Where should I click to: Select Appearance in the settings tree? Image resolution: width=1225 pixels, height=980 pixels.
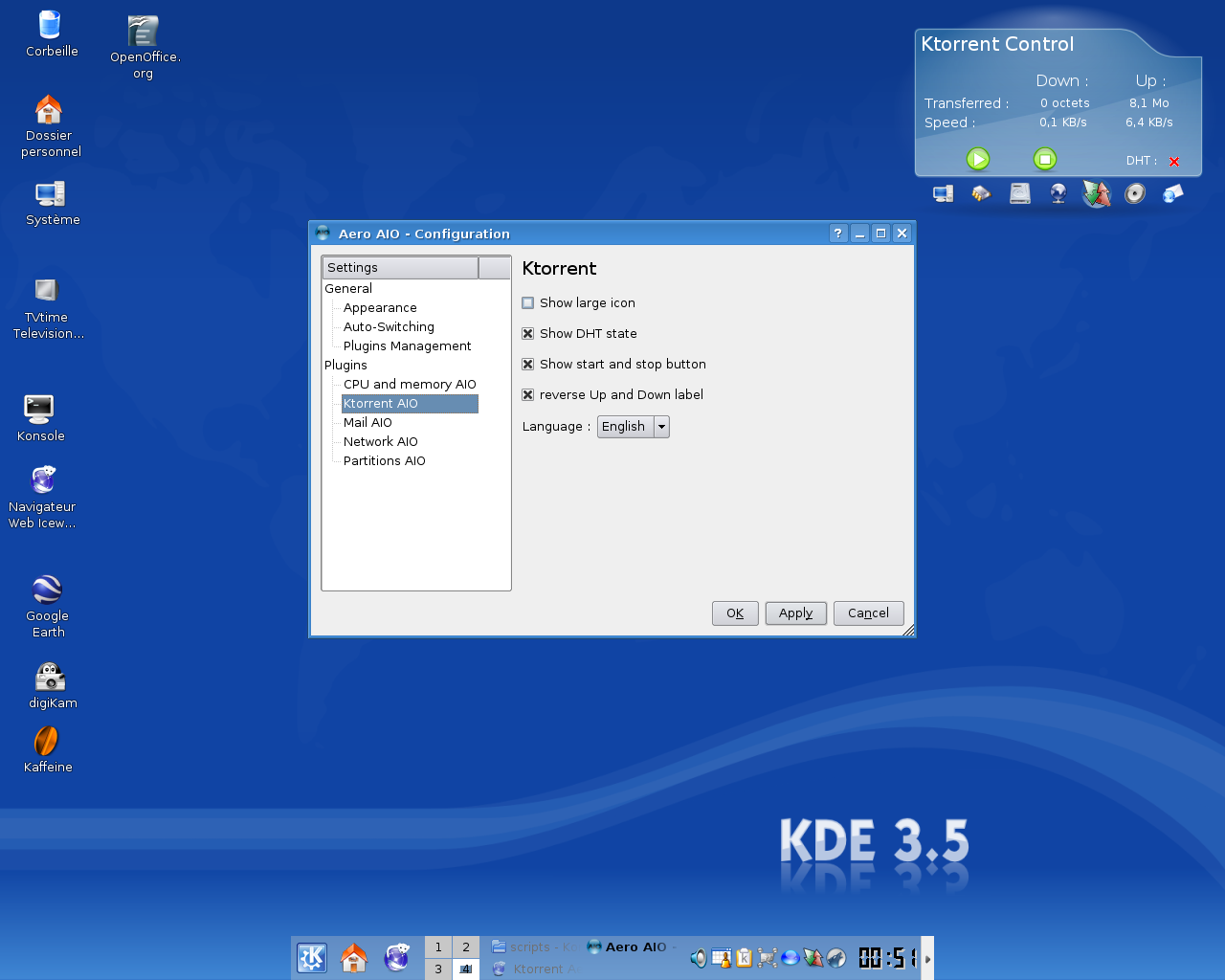pyautogui.click(x=380, y=307)
